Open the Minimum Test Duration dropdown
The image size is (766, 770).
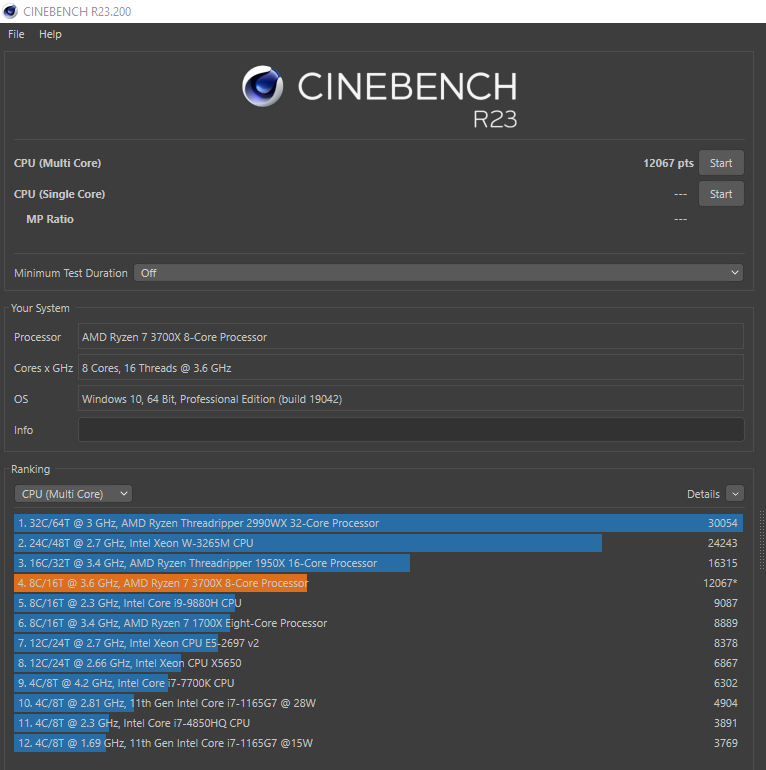(438, 273)
